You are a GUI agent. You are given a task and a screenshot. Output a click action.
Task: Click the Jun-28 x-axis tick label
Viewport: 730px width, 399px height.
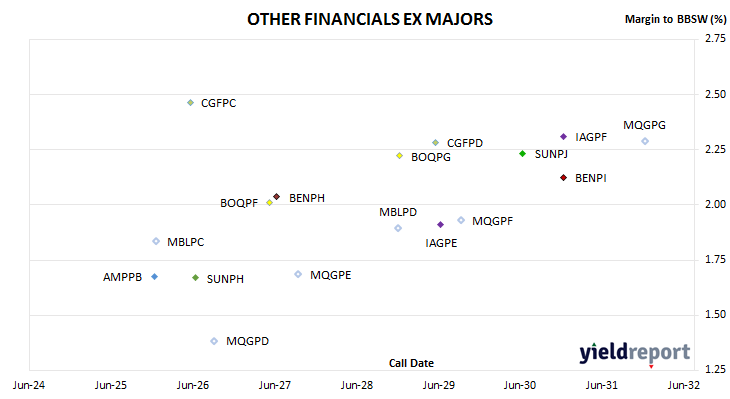pos(357,385)
